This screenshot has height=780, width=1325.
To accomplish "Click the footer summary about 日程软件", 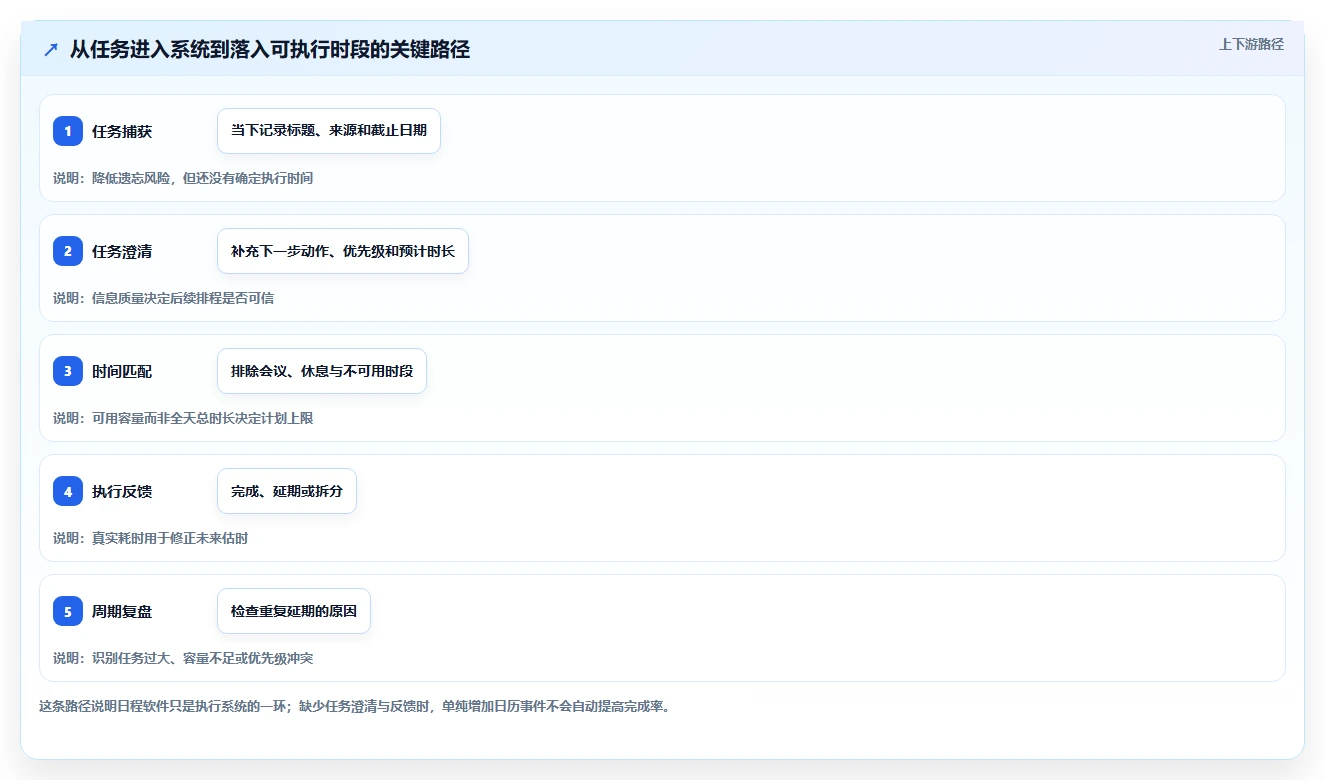I will click(354, 706).
